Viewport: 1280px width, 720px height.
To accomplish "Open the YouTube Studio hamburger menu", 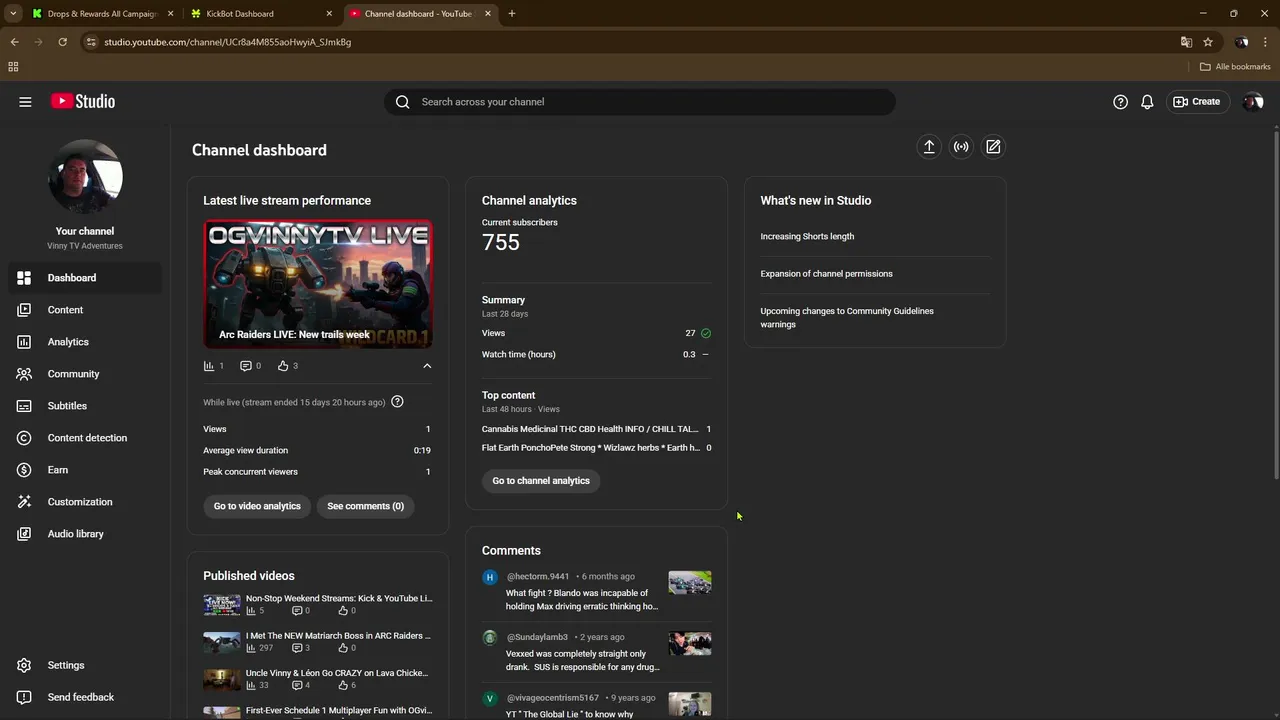I will tap(25, 101).
